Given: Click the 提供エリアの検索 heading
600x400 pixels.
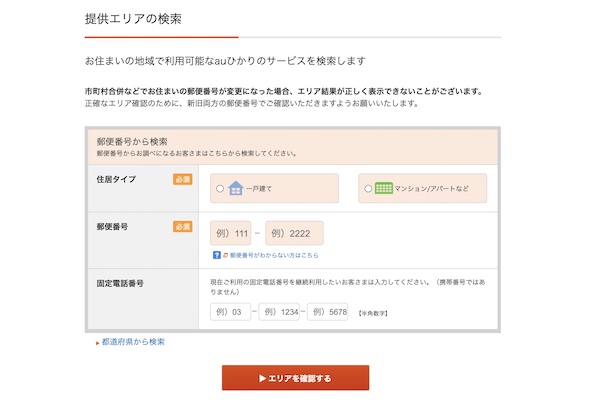Looking at the screenshot, I should [133, 19].
